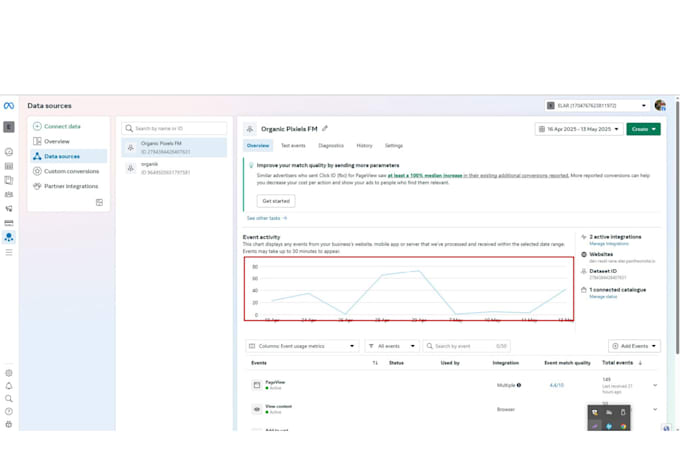This screenshot has height=459, width=680.
Task: Click the 4.4/10 event match quality link
Action: (556, 385)
